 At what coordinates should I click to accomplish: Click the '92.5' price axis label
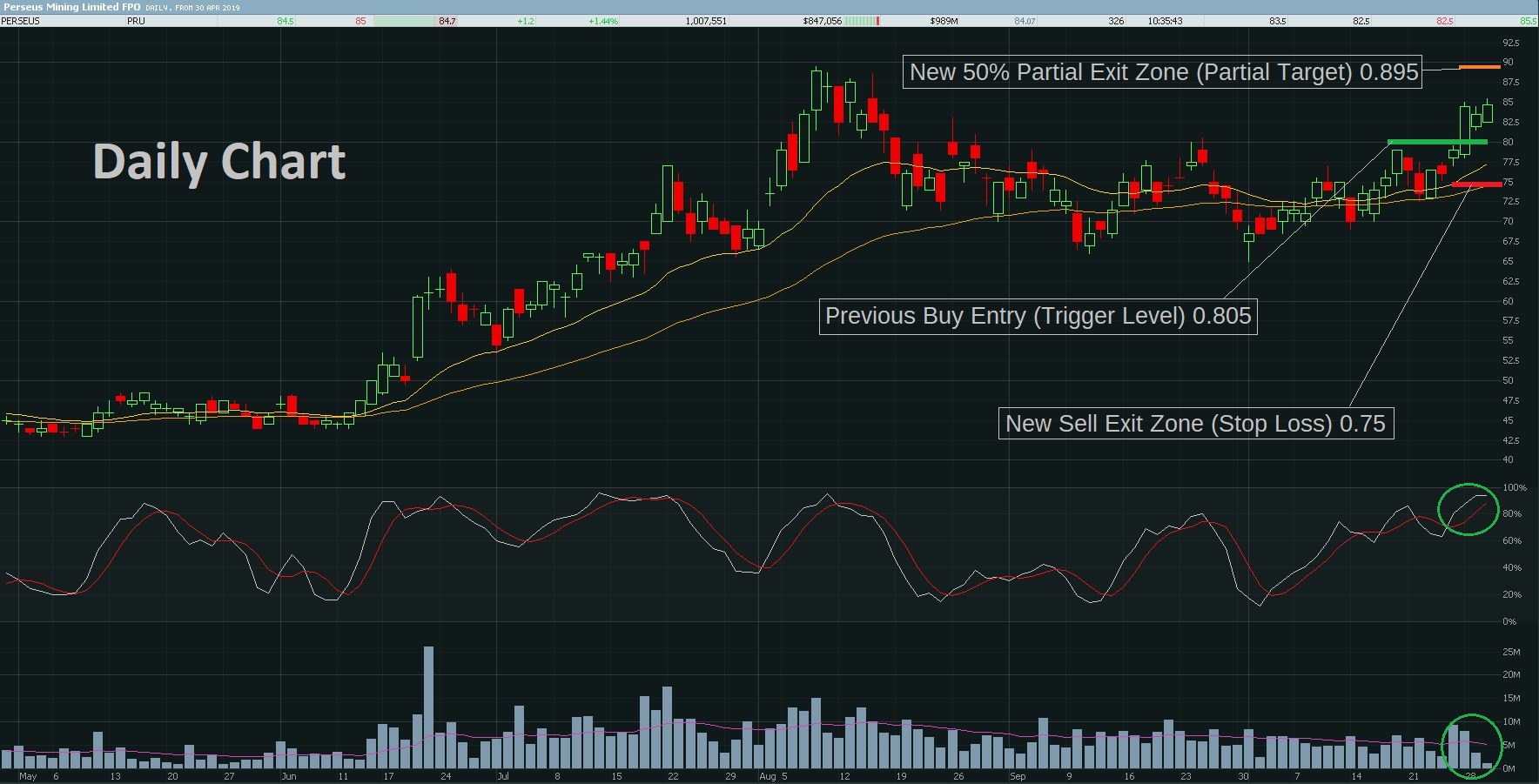[1511, 43]
